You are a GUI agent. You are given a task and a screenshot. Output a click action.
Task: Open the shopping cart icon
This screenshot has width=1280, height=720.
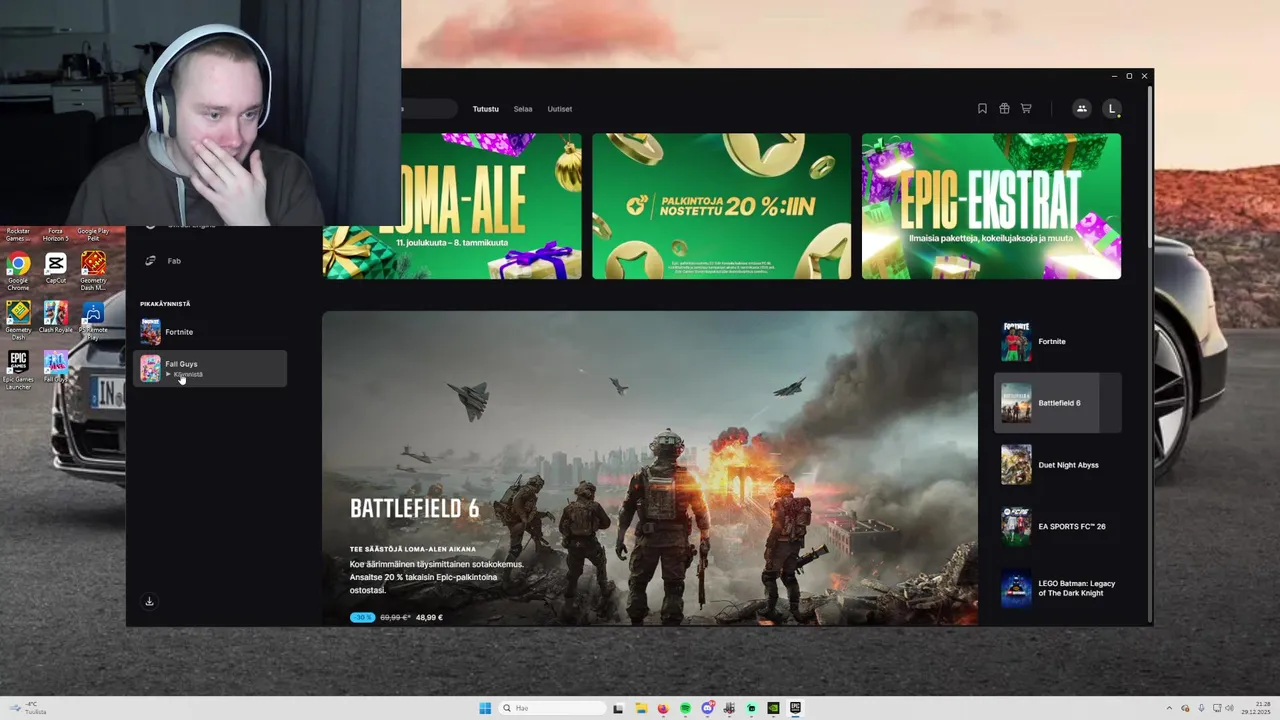(x=1026, y=109)
